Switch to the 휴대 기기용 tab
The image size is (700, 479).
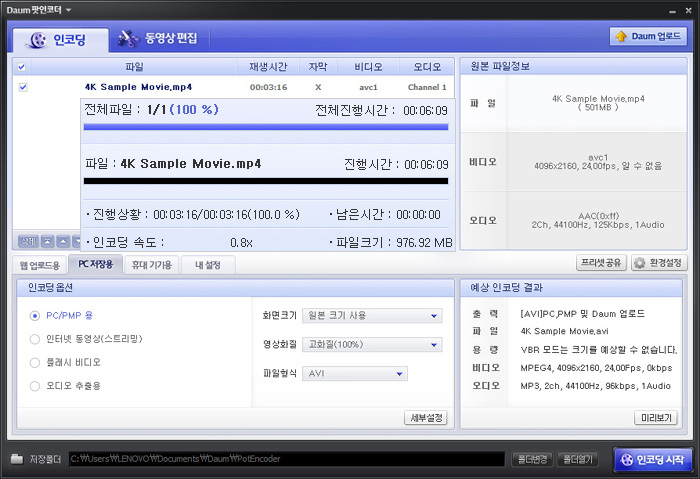(x=152, y=265)
